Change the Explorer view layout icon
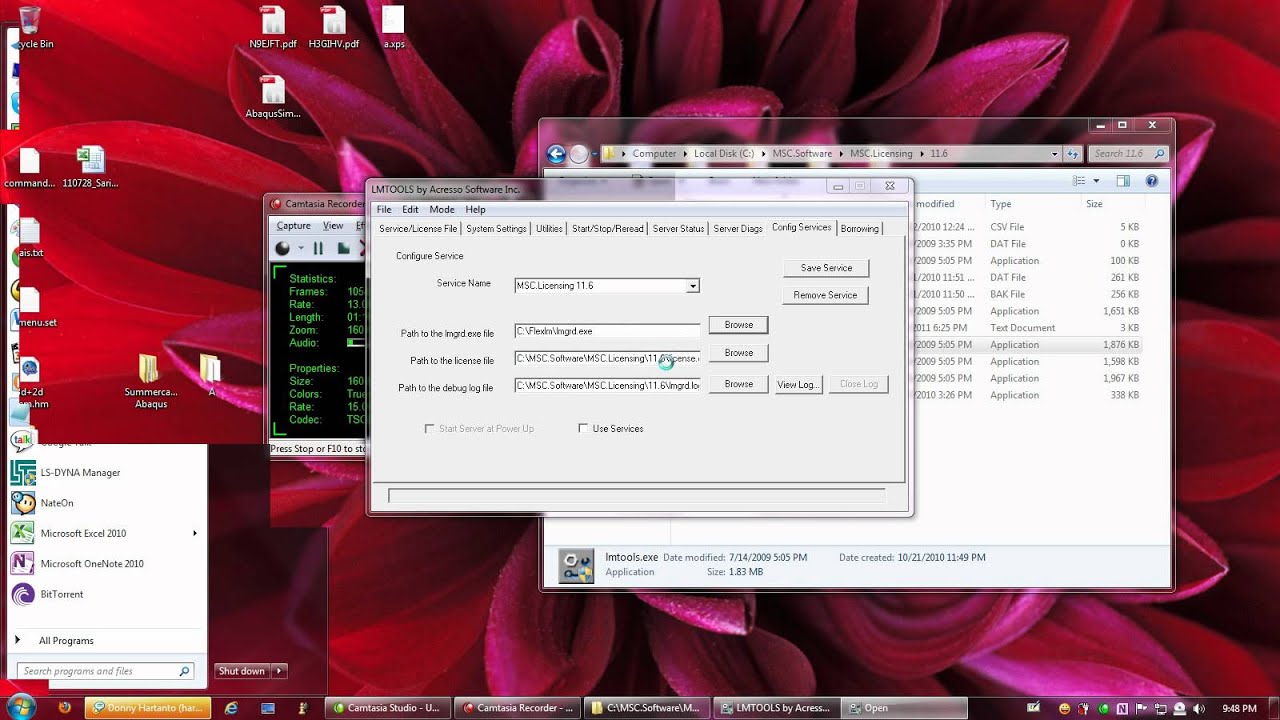The height and width of the screenshot is (720, 1280). 1079,181
